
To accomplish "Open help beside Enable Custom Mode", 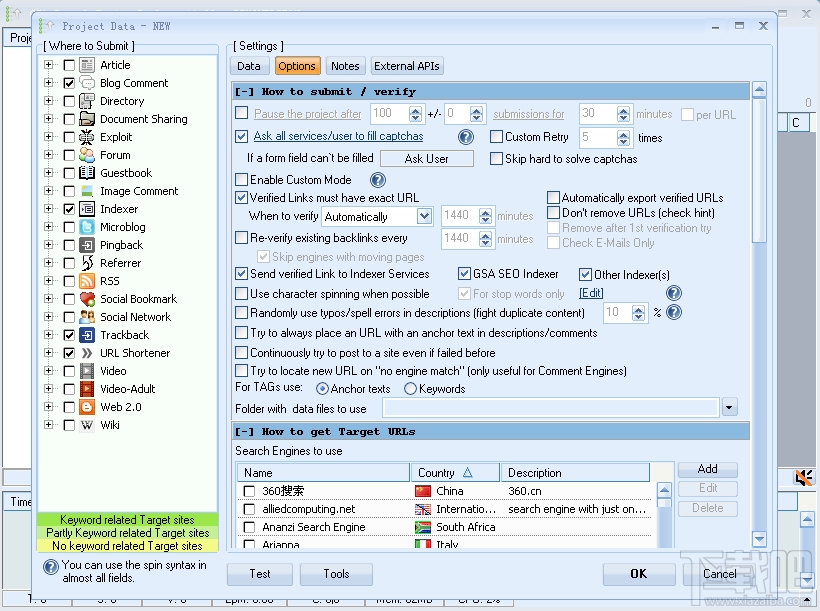I will [377, 180].
